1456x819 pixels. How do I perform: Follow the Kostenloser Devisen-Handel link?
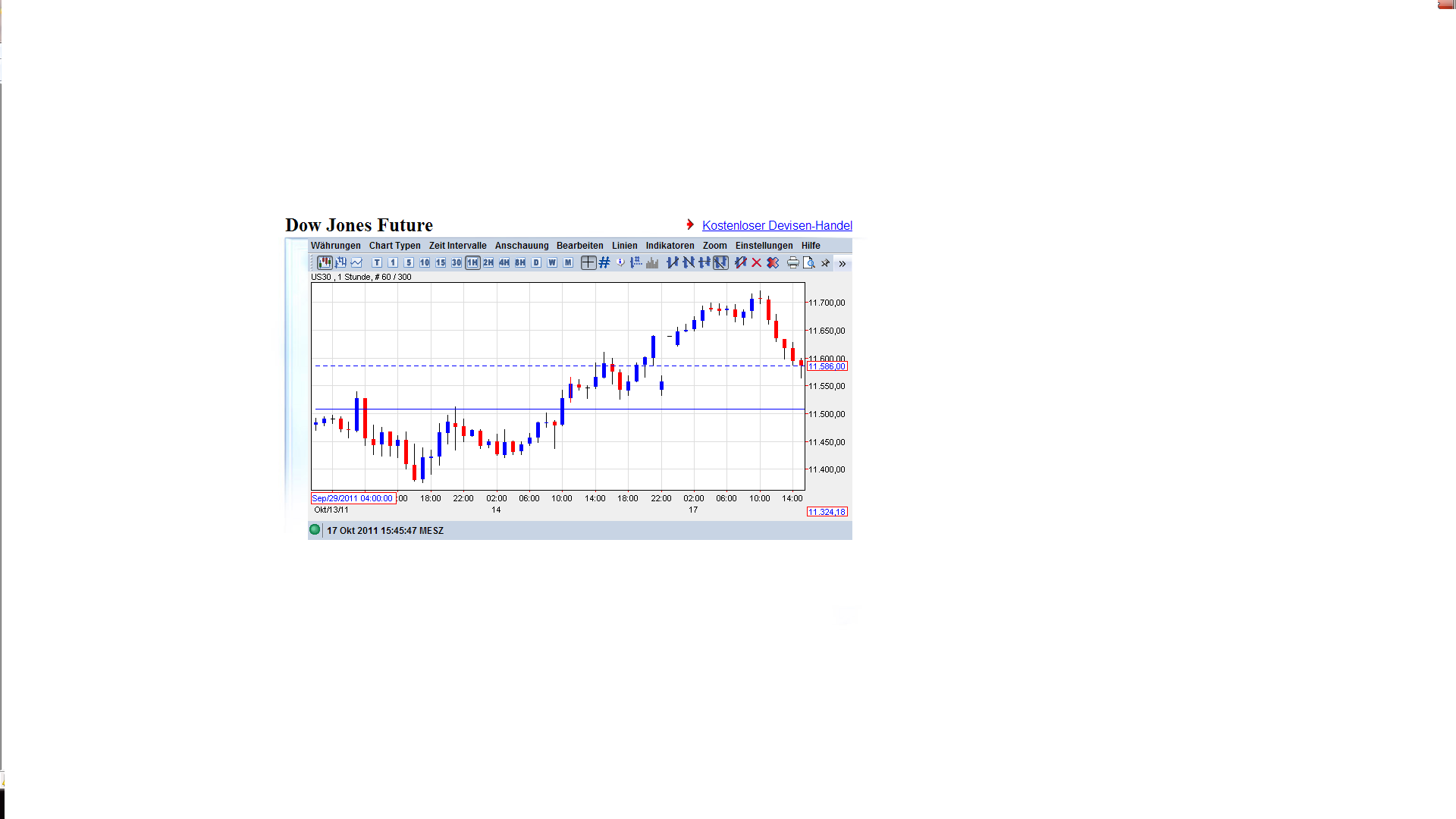click(x=777, y=225)
